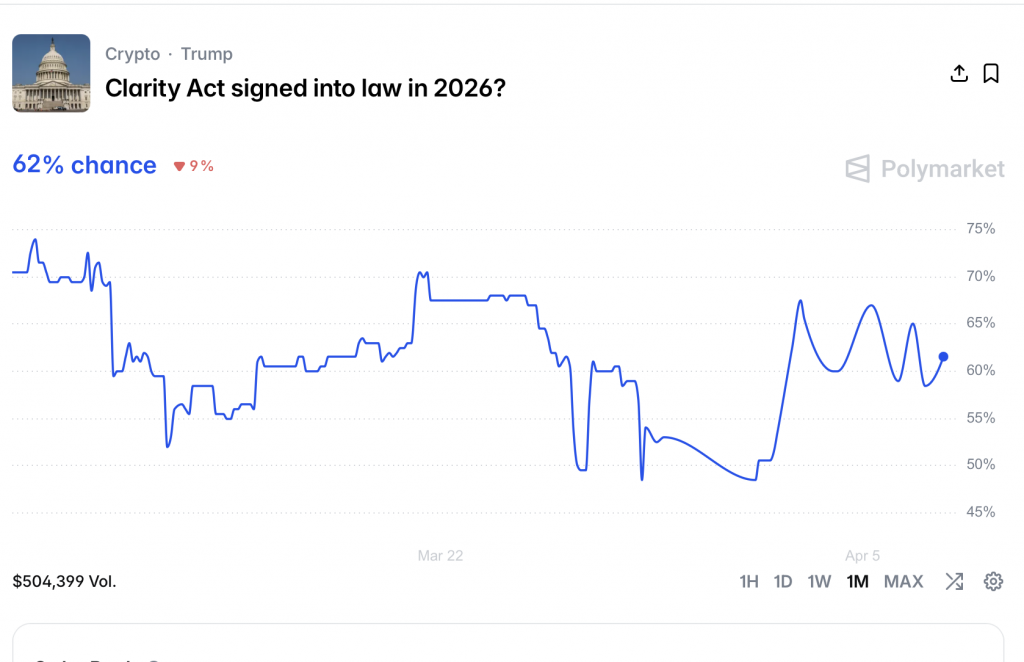Click the share/upload icon
This screenshot has height=662, width=1024.
click(x=959, y=73)
